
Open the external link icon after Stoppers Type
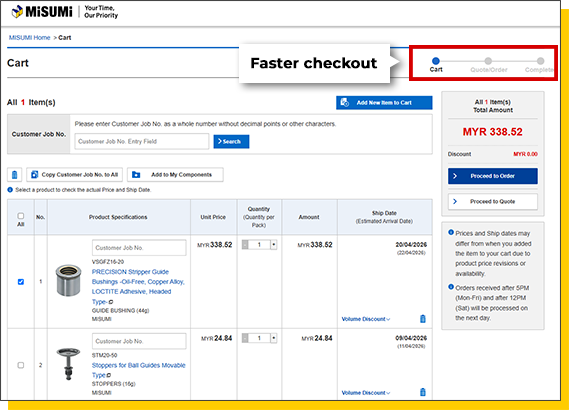coord(109,375)
